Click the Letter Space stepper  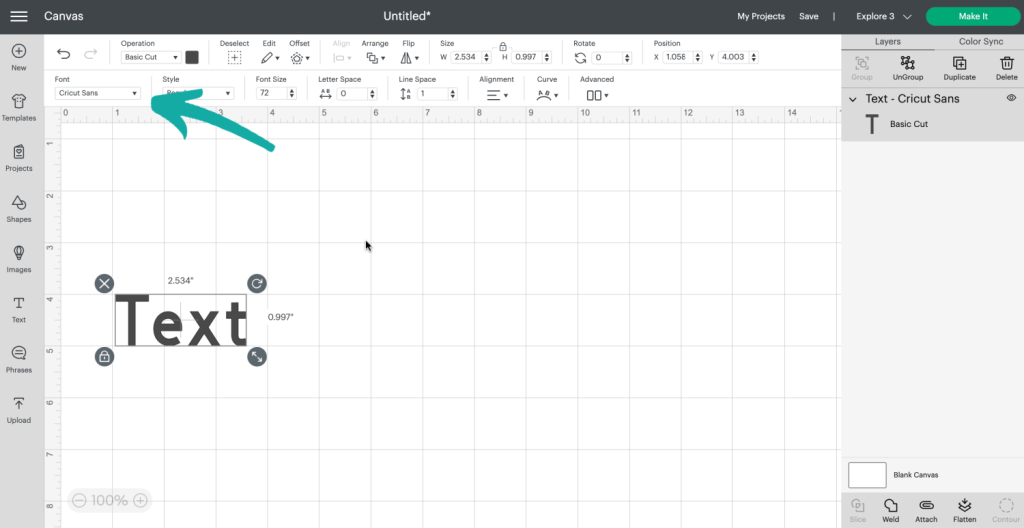[372, 93]
